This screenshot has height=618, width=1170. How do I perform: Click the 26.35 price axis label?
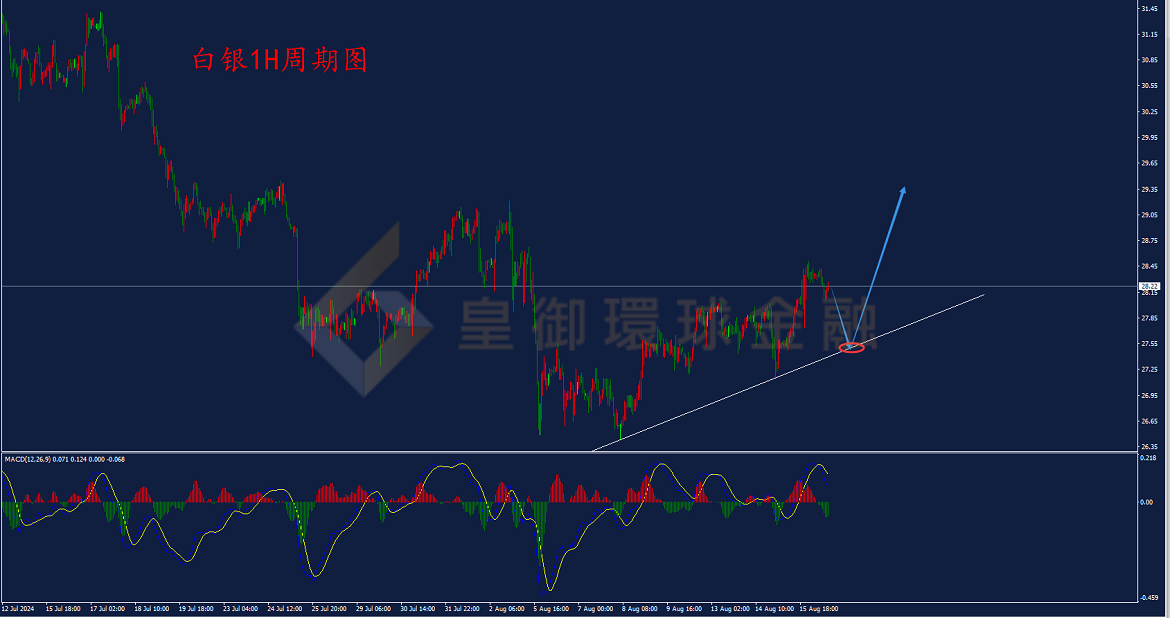tap(1149, 446)
